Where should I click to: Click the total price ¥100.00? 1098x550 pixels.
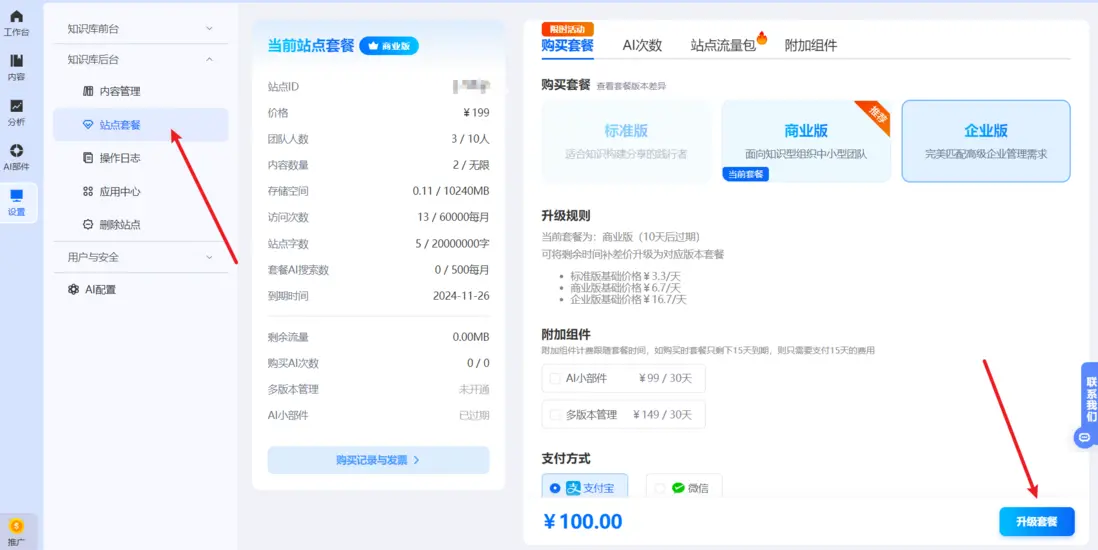click(x=583, y=522)
